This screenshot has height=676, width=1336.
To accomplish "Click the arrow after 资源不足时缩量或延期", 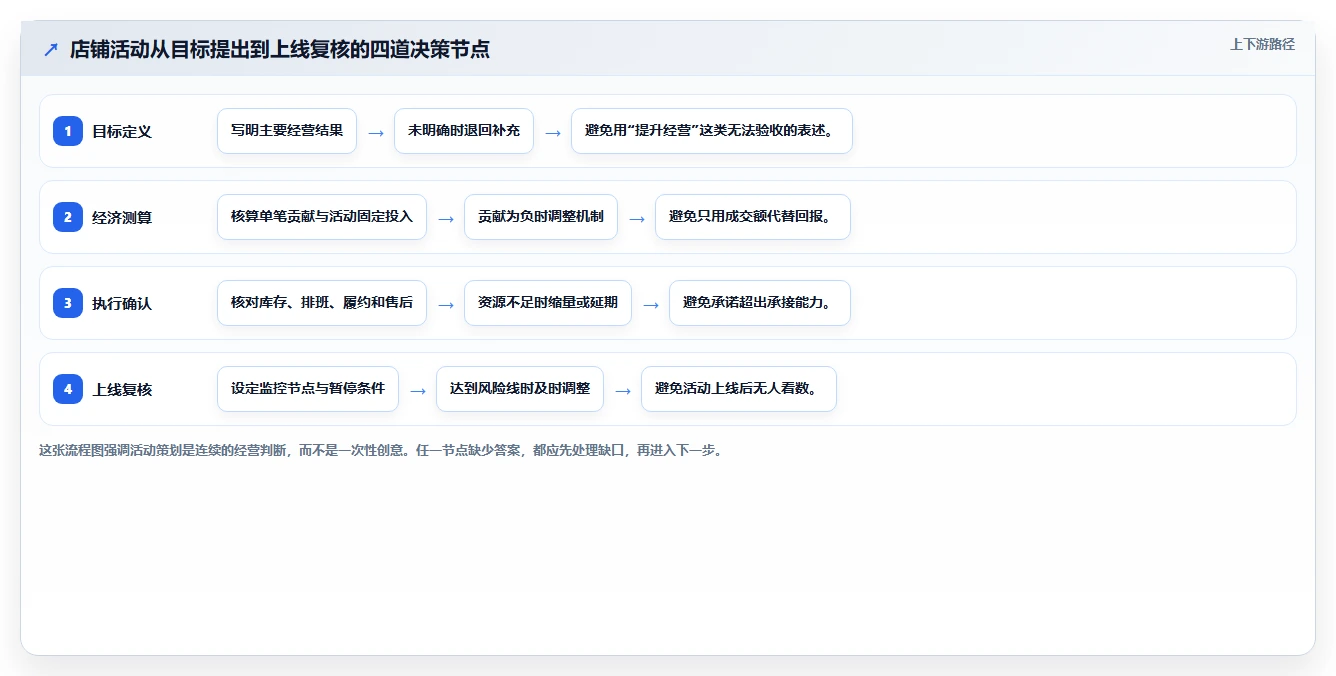I will (x=651, y=304).
